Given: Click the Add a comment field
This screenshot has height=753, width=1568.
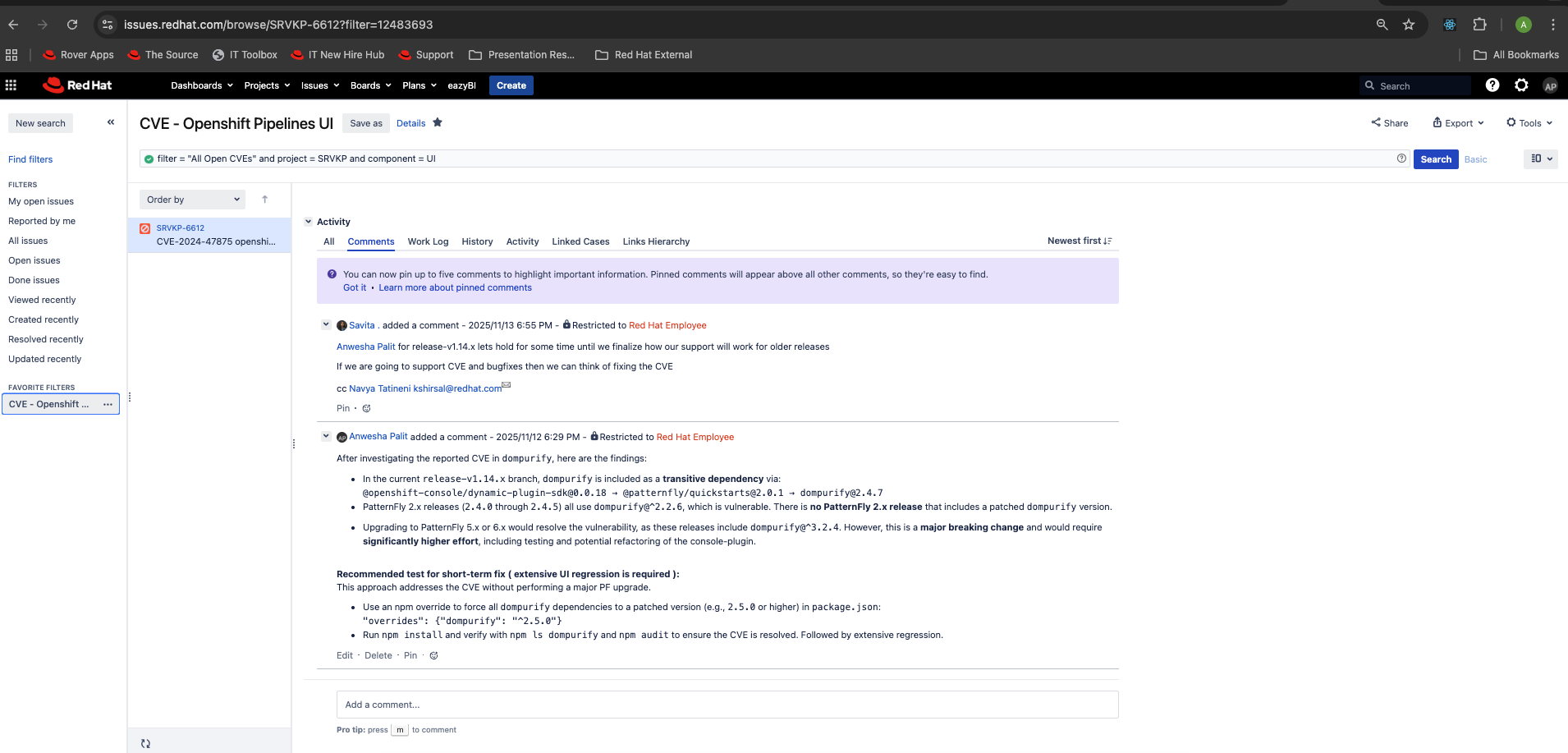Looking at the screenshot, I should click(727, 705).
